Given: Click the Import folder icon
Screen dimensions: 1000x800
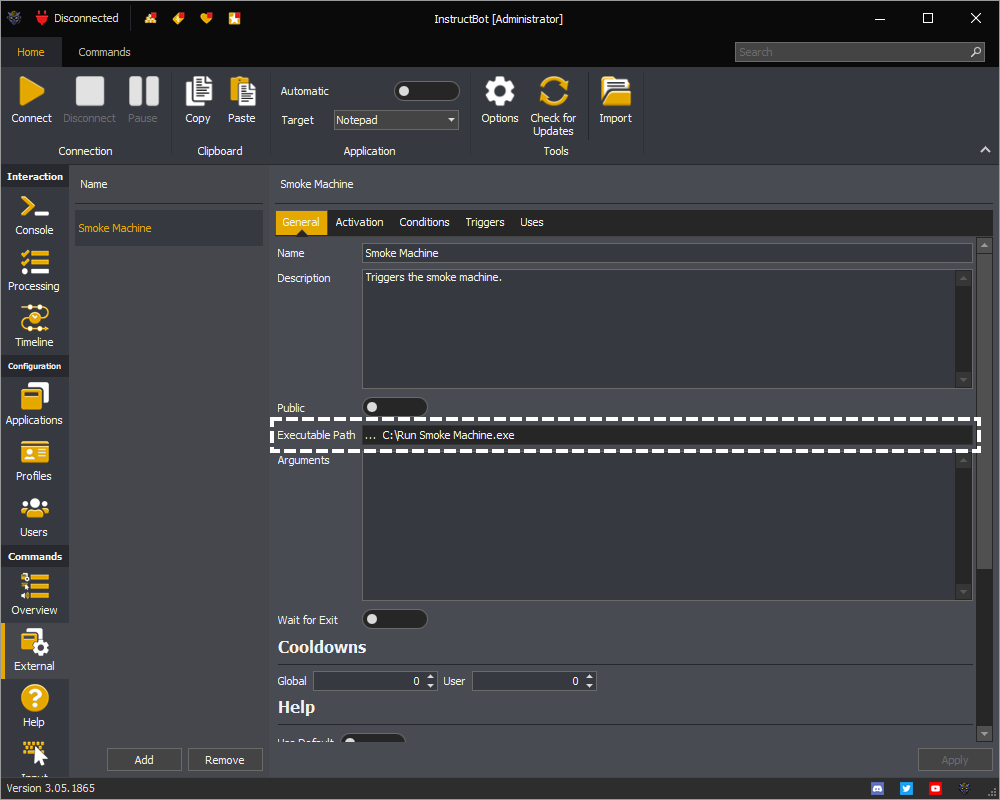Looking at the screenshot, I should click(615, 91).
